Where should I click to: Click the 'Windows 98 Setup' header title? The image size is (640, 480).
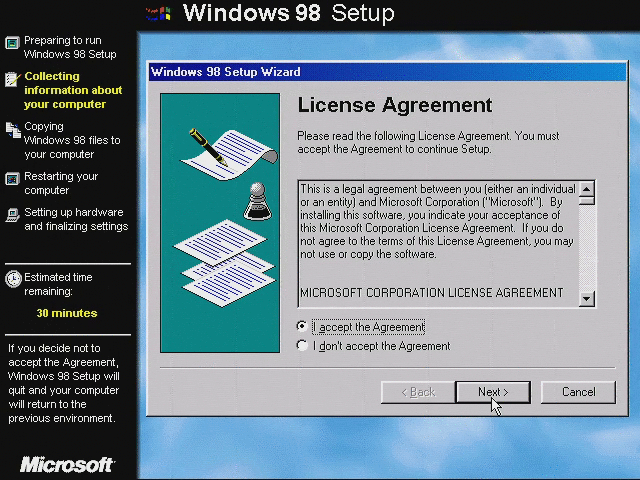(x=289, y=13)
